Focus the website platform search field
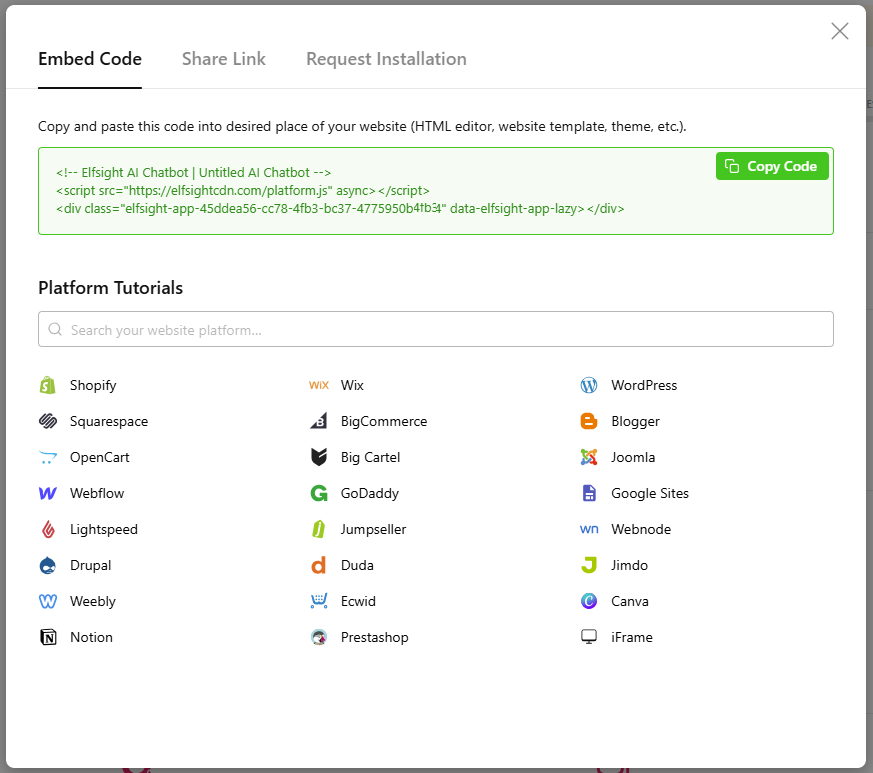The height and width of the screenshot is (773, 873). tap(435, 330)
